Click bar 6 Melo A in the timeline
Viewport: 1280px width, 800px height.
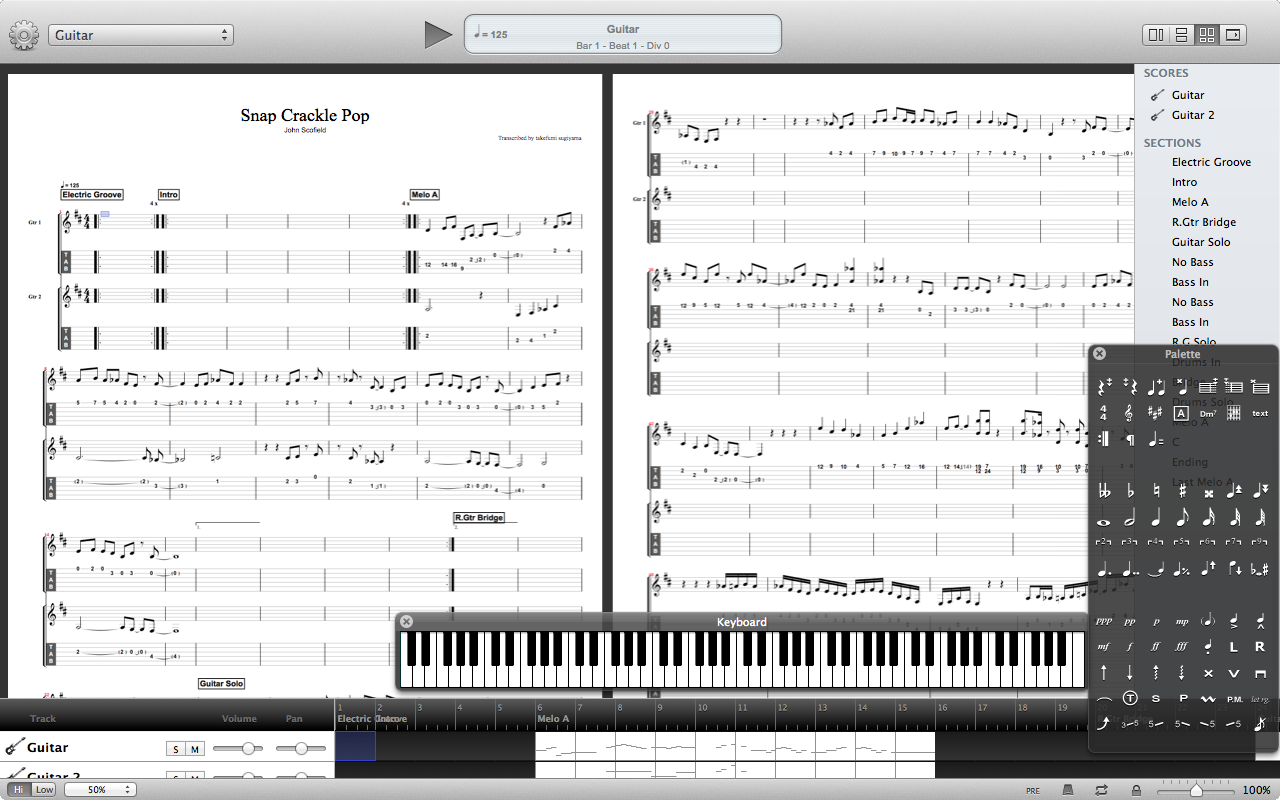pos(555,718)
